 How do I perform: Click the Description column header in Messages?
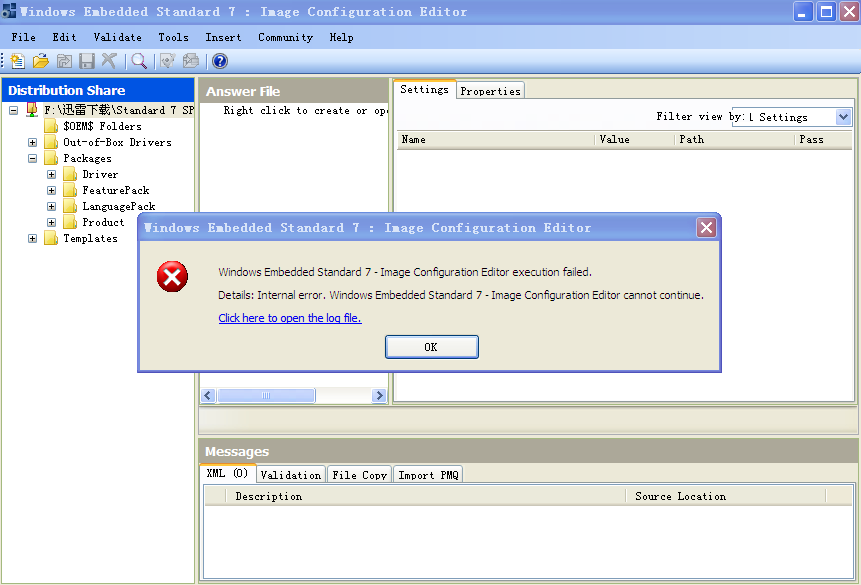click(426, 496)
